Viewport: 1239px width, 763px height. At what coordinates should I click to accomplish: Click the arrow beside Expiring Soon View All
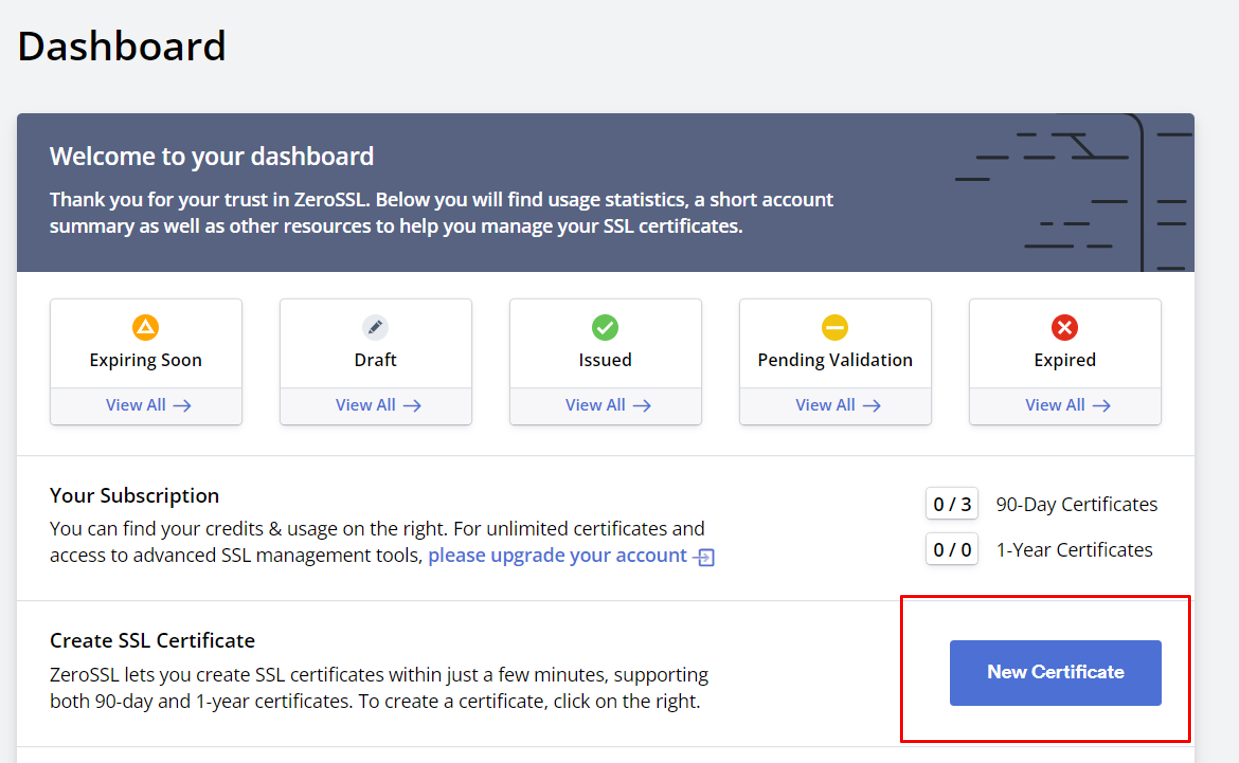pyautogui.click(x=182, y=405)
